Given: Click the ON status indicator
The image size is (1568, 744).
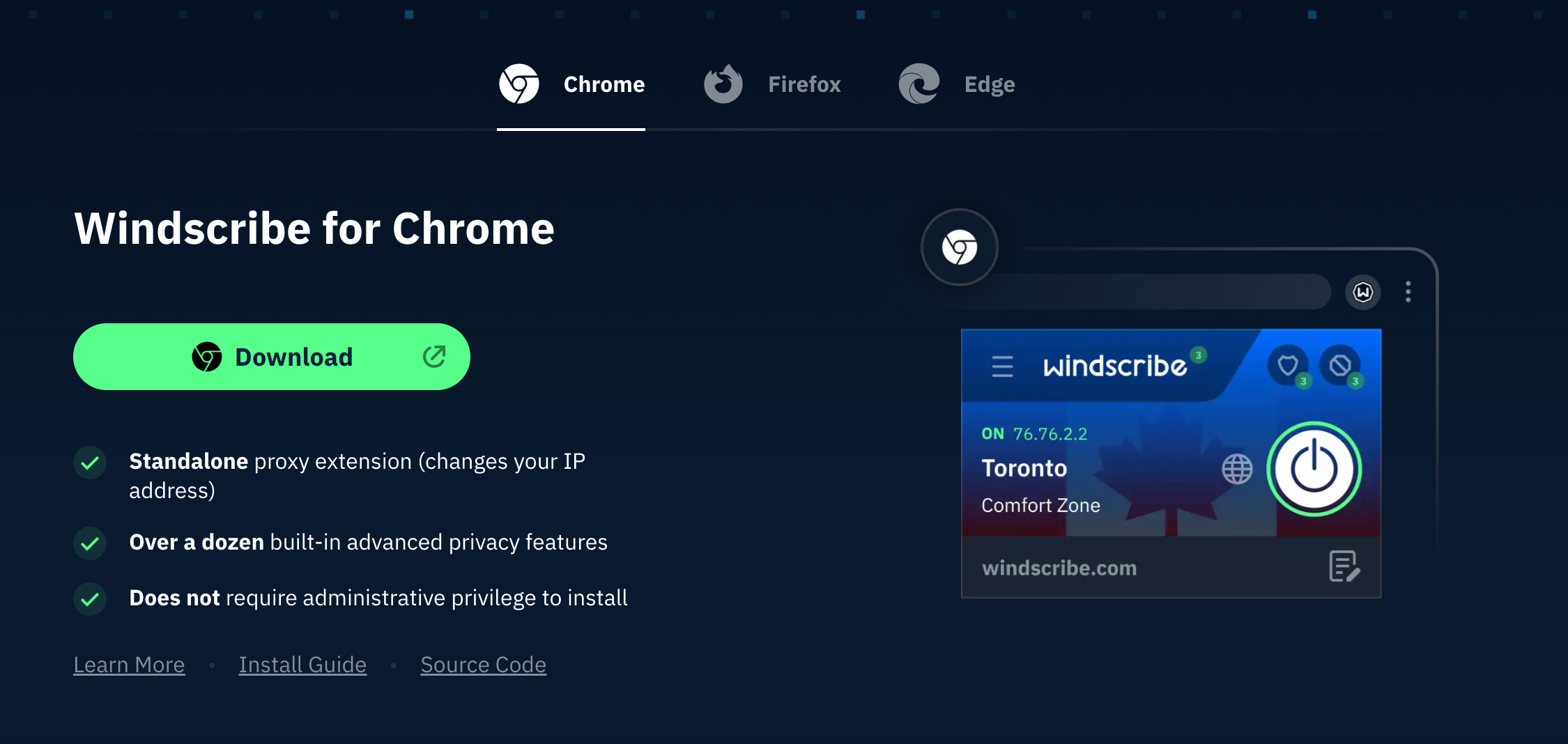Looking at the screenshot, I should click(992, 433).
